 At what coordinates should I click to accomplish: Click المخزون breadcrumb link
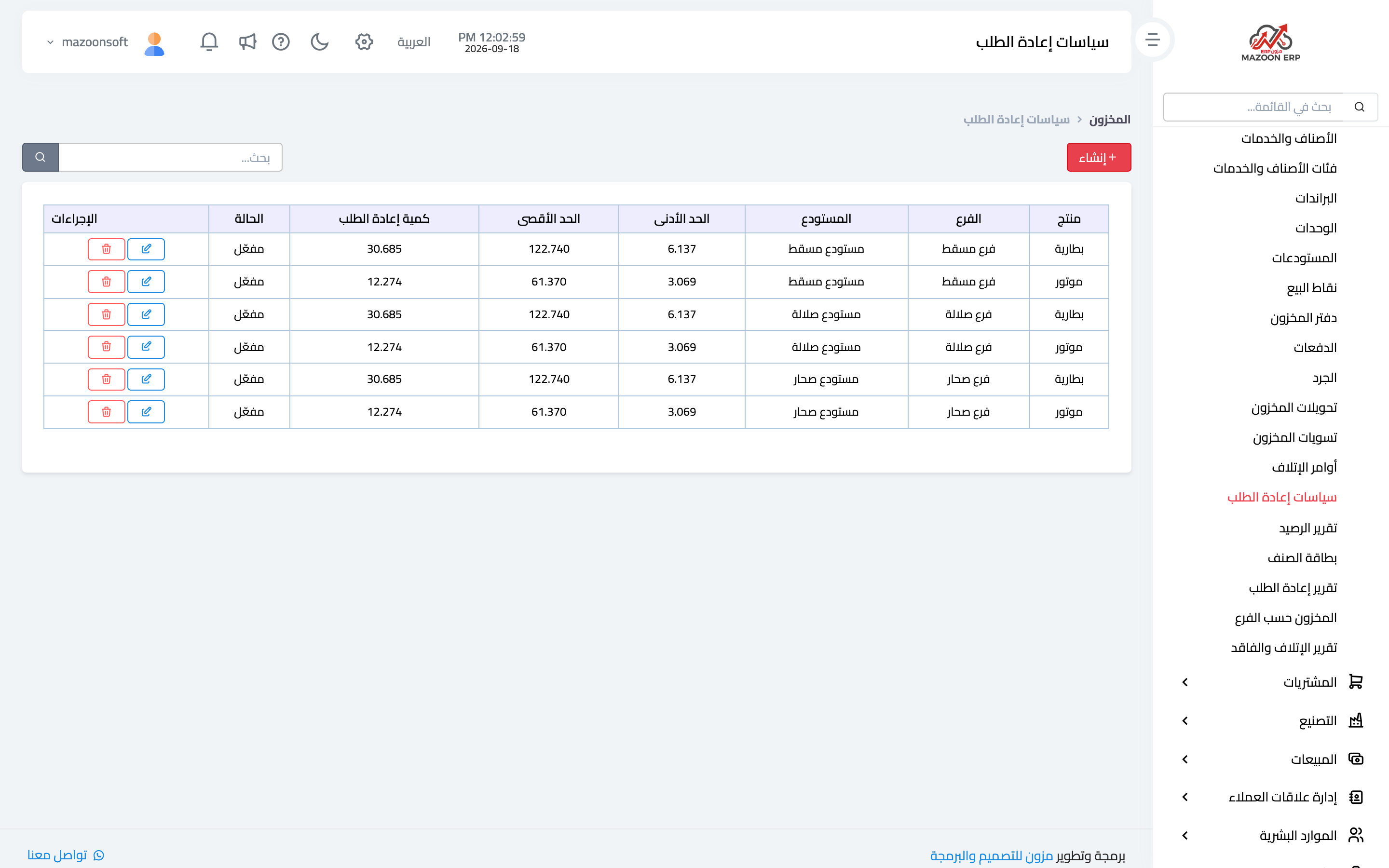[x=1109, y=120]
